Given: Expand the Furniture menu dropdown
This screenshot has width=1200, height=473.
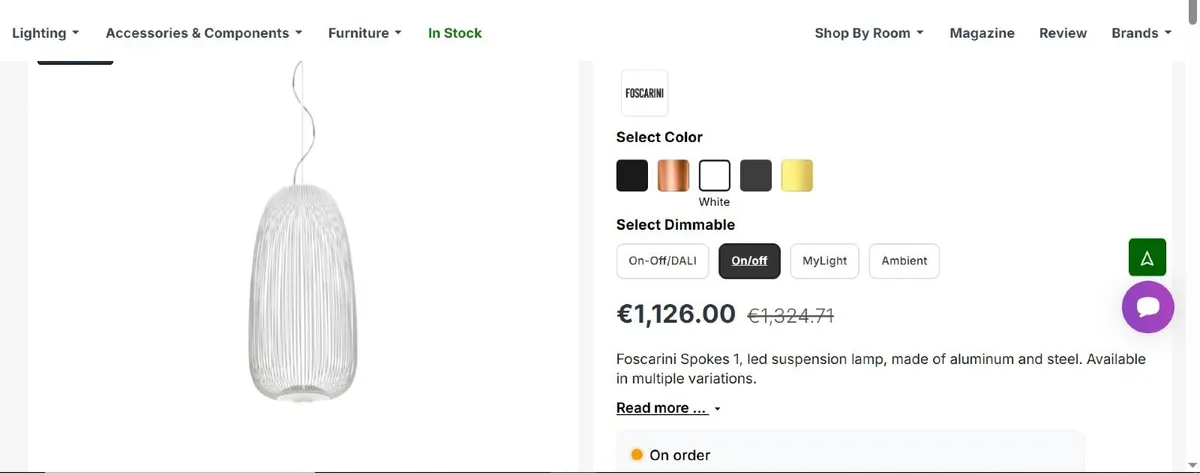Looking at the screenshot, I should (x=364, y=33).
